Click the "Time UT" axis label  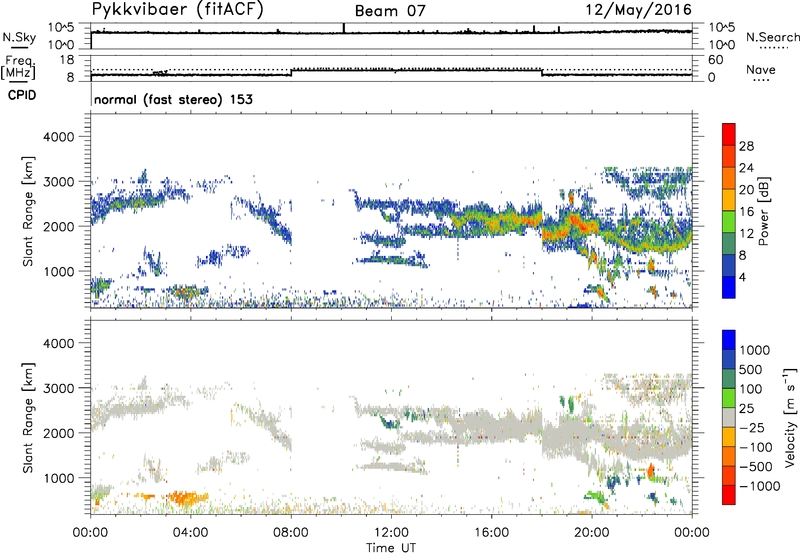391,548
